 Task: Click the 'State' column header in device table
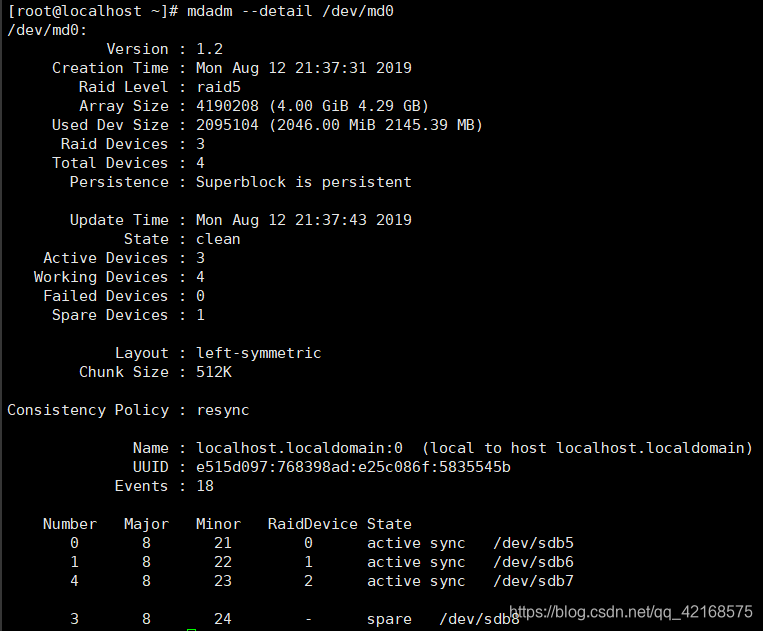(389, 524)
